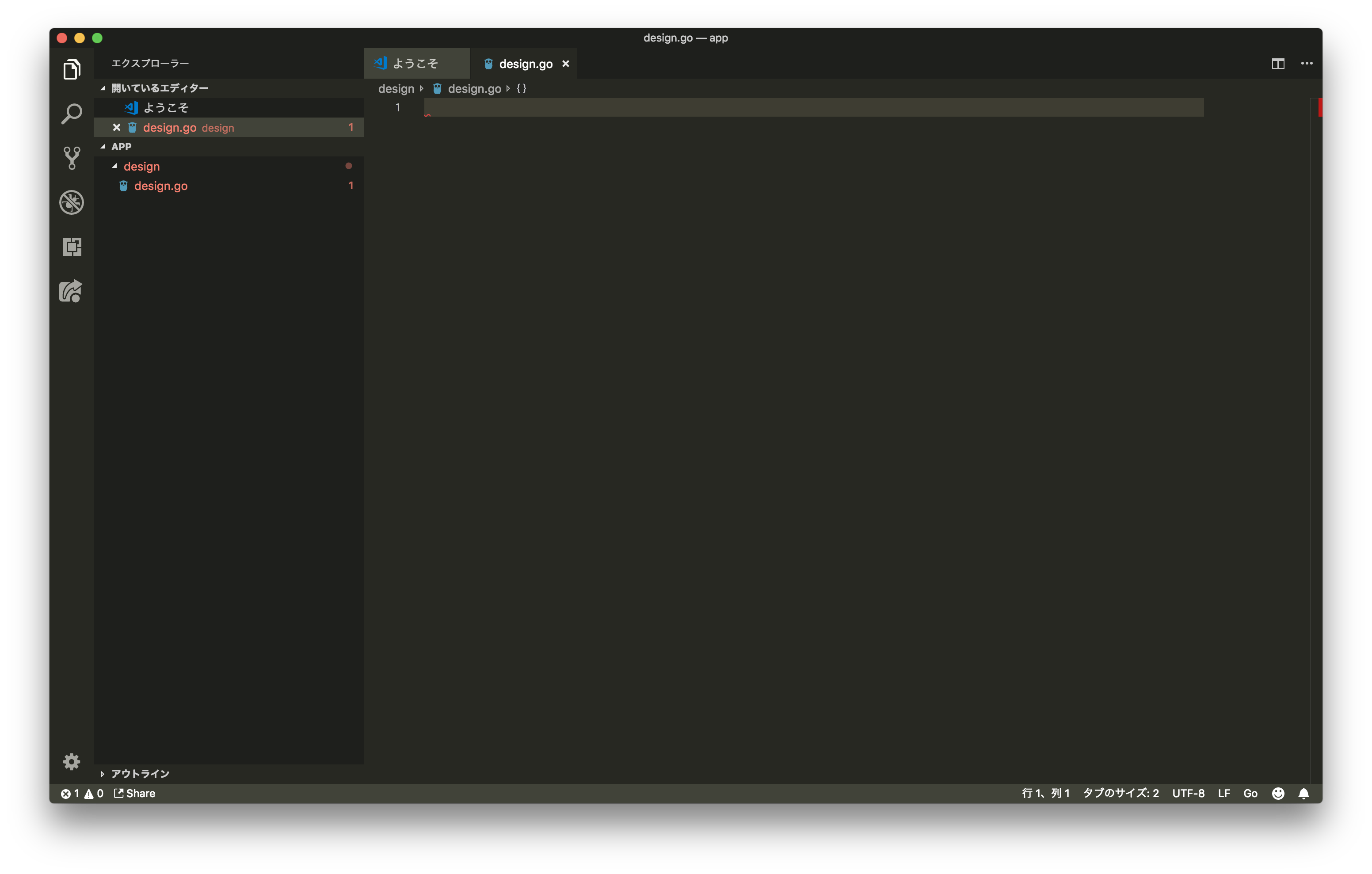Change language mode by clicking Go indicator

click(x=1250, y=793)
